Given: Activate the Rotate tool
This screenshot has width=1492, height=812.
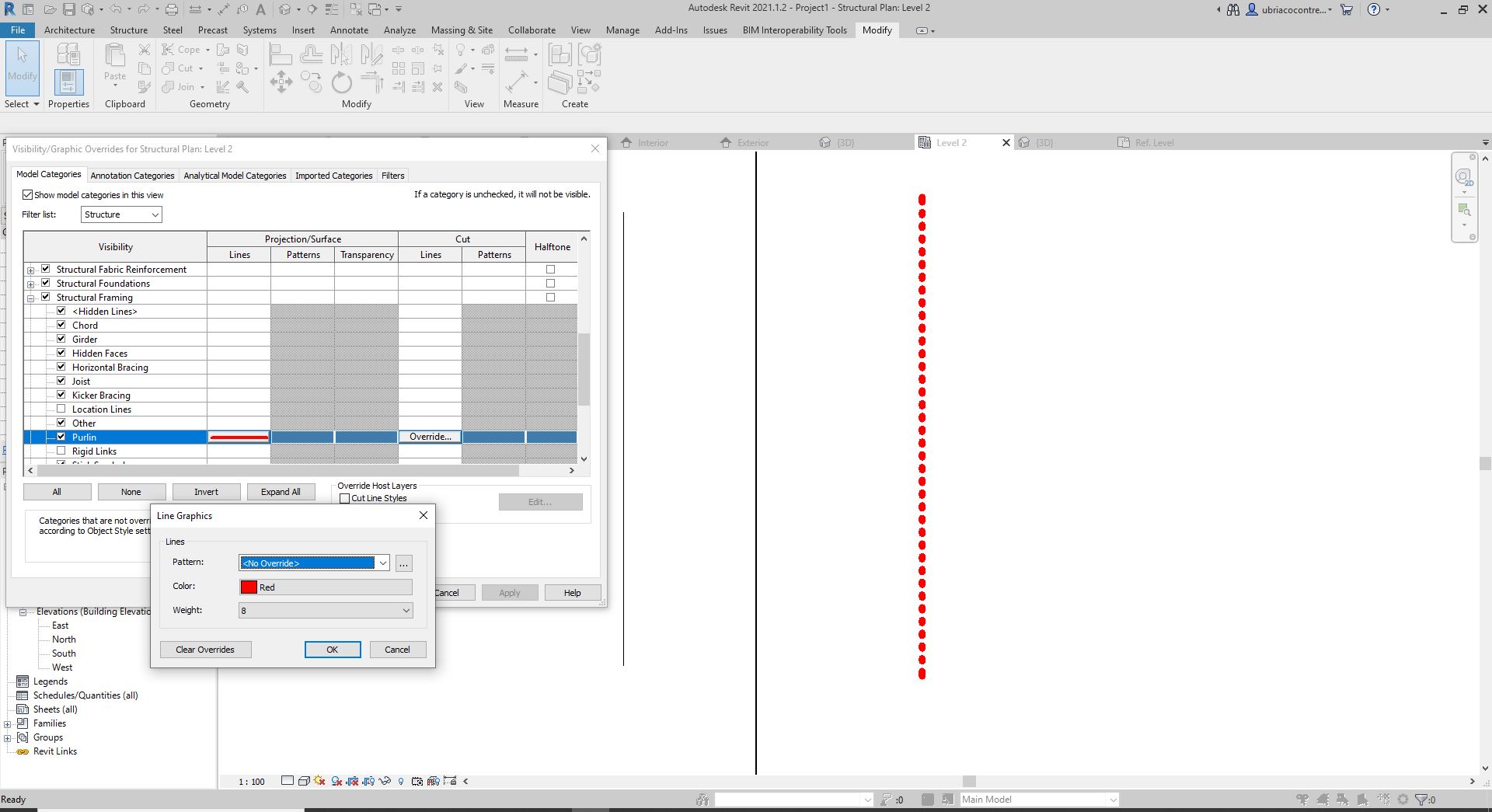Looking at the screenshot, I should pyautogui.click(x=342, y=82).
